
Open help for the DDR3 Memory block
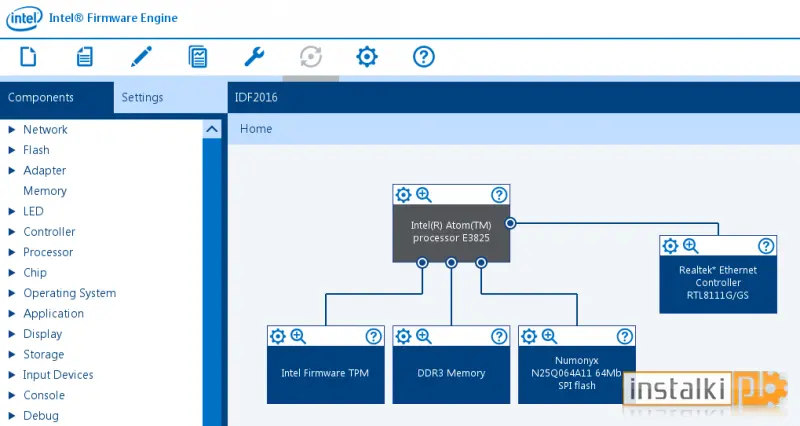499,336
